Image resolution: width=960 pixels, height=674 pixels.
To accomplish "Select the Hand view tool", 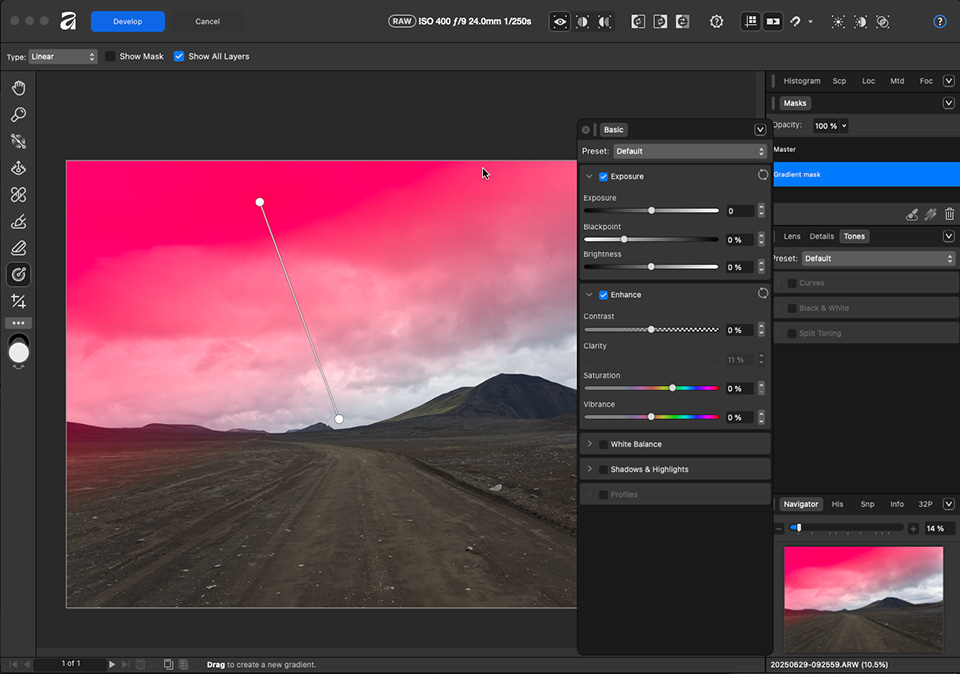I will [18, 88].
